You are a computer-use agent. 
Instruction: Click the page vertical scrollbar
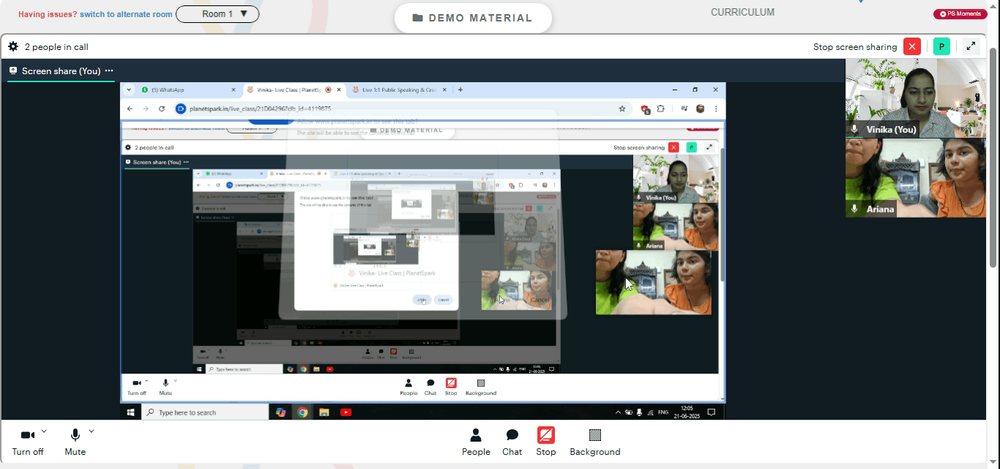pyautogui.click(x=994, y=158)
